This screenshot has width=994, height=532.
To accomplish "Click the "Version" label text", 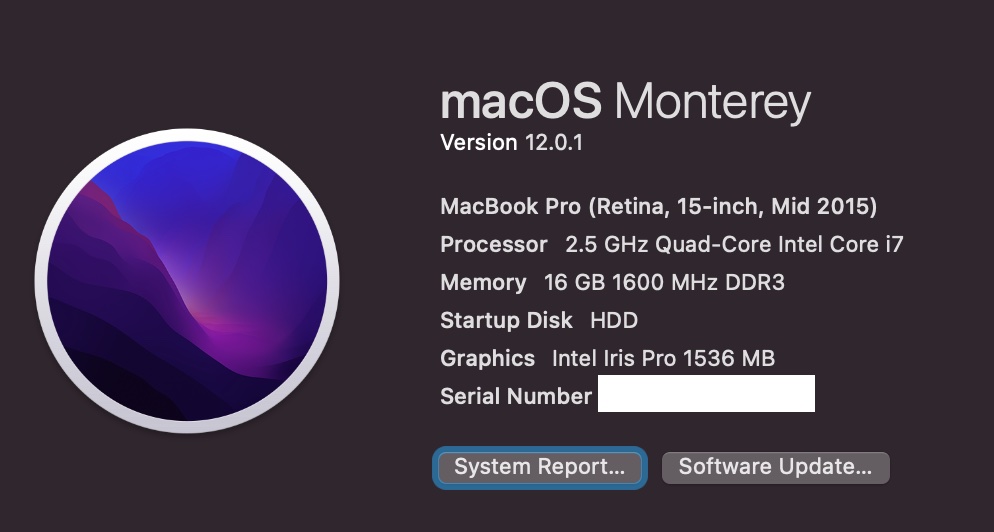I will pos(478,143).
